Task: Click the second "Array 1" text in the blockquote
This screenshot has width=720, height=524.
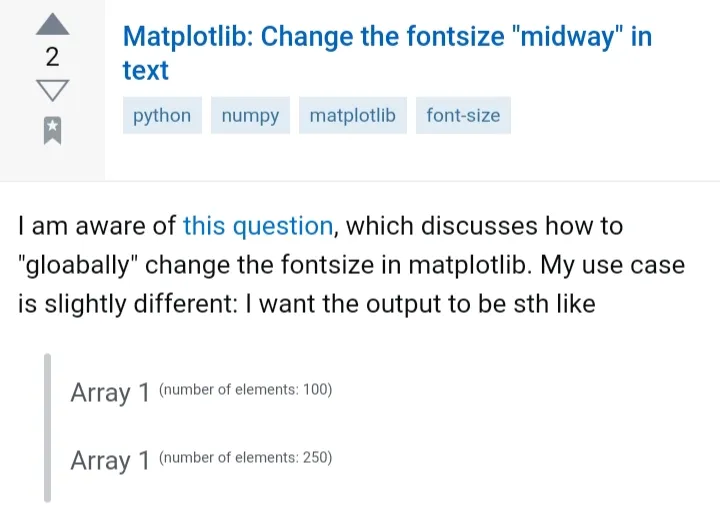Action: tap(110, 461)
